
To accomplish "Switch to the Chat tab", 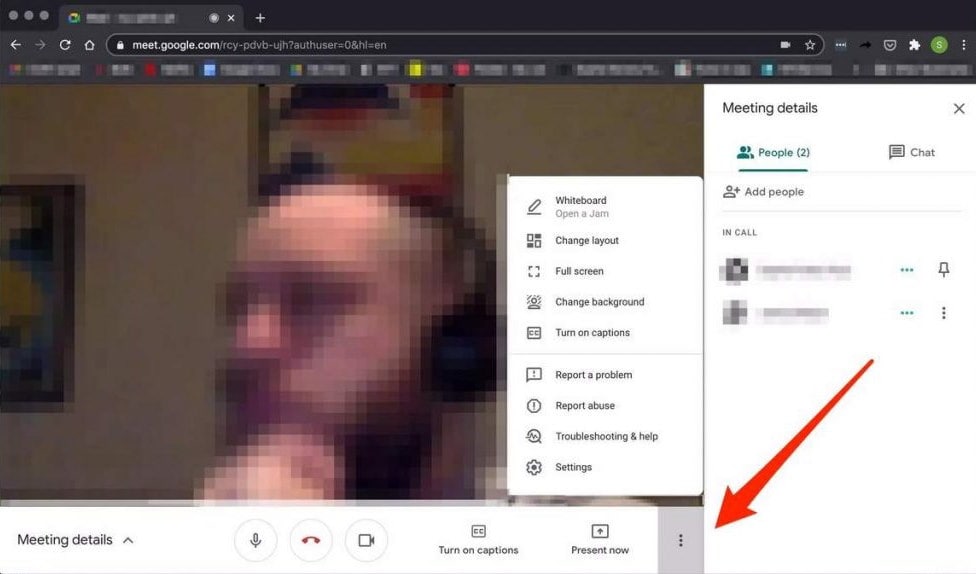I will tap(911, 153).
